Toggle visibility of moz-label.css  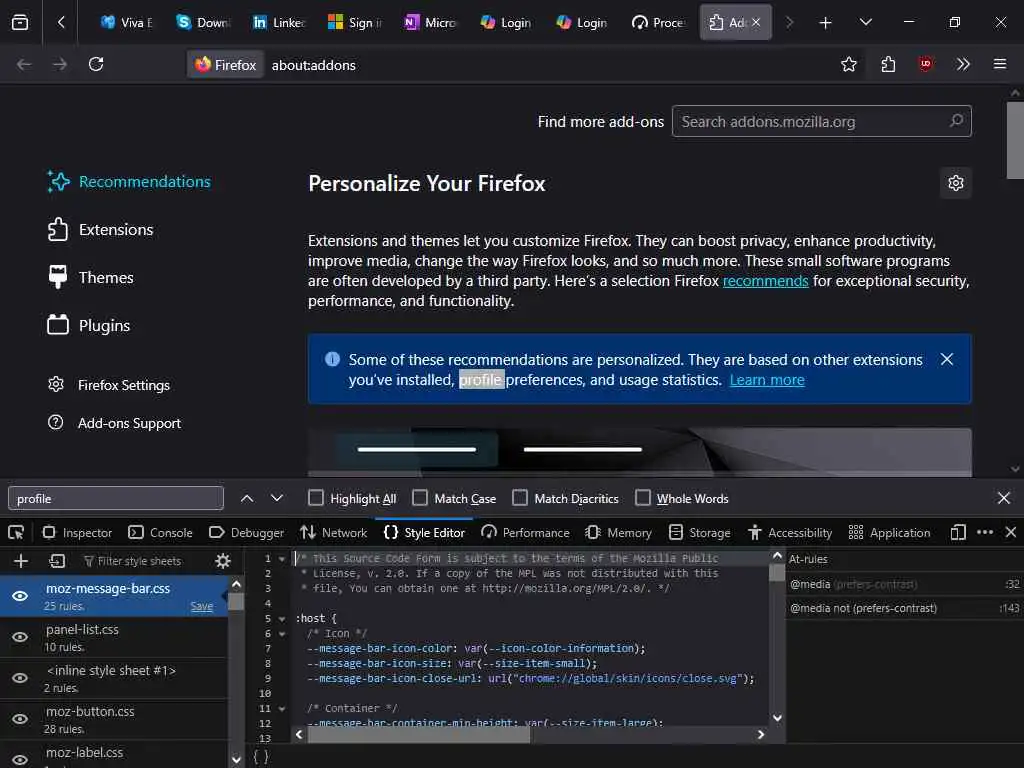point(20,760)
